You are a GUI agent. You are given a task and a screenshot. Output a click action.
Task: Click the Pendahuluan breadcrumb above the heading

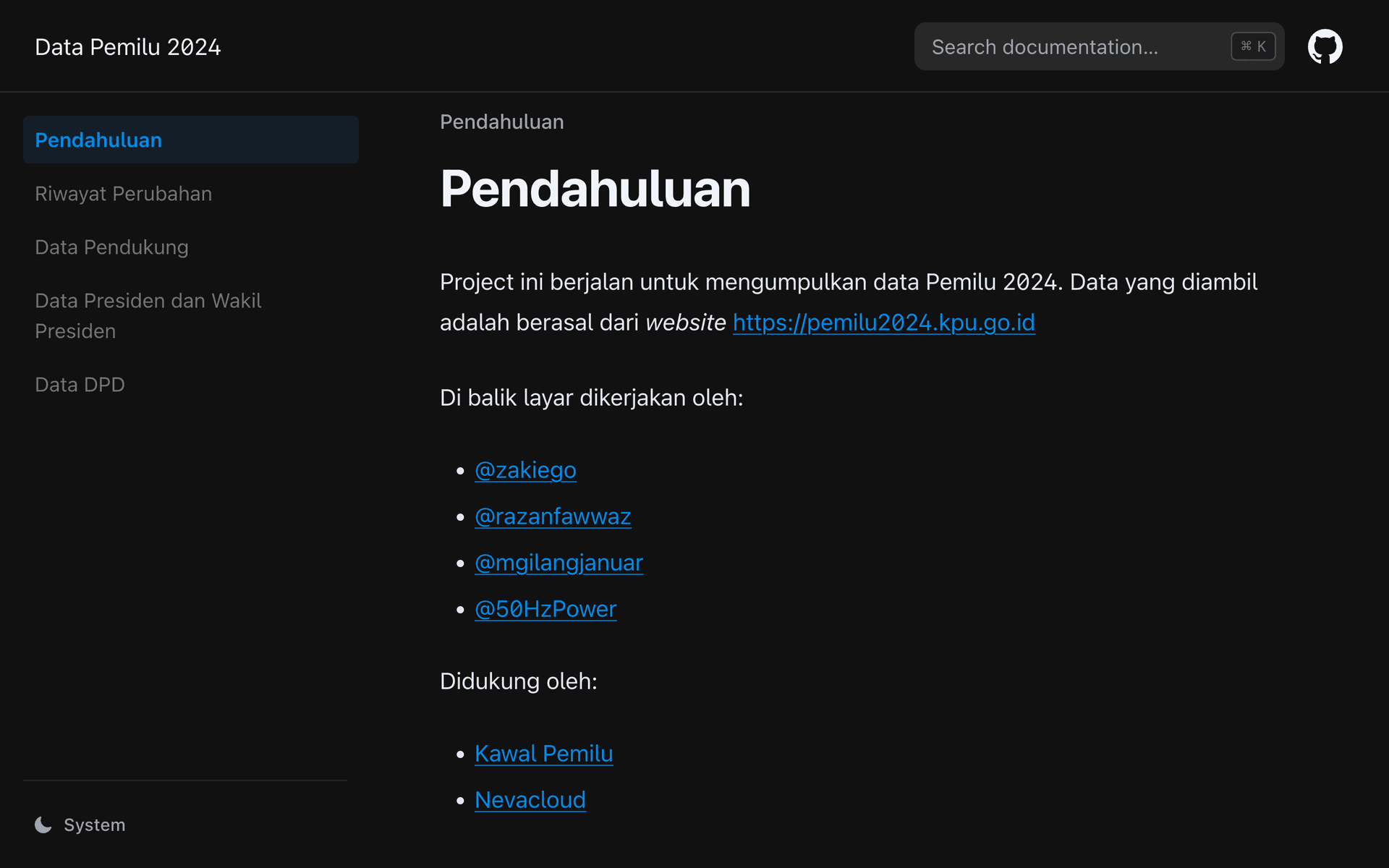[501, 122]
